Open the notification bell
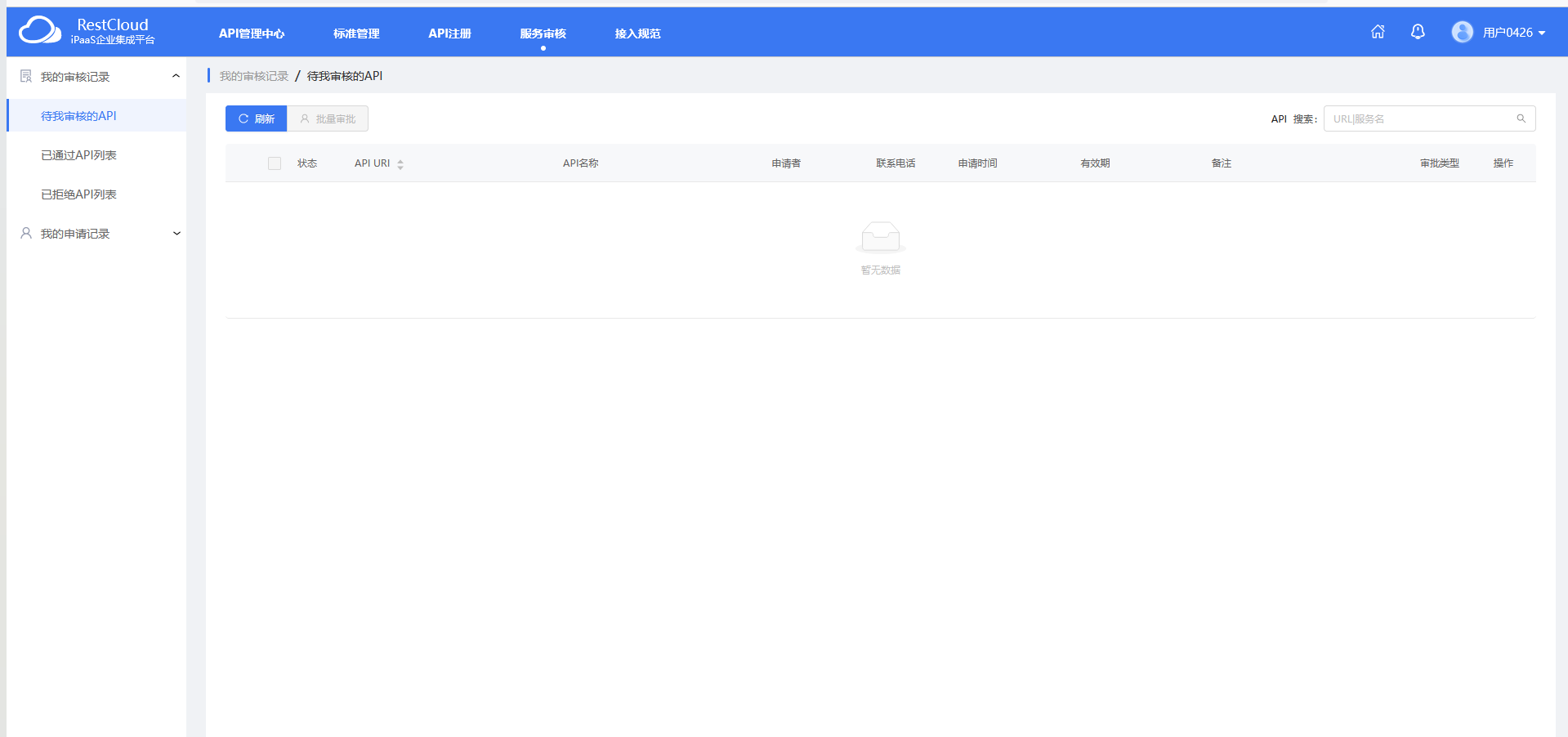 [1418, 32]
